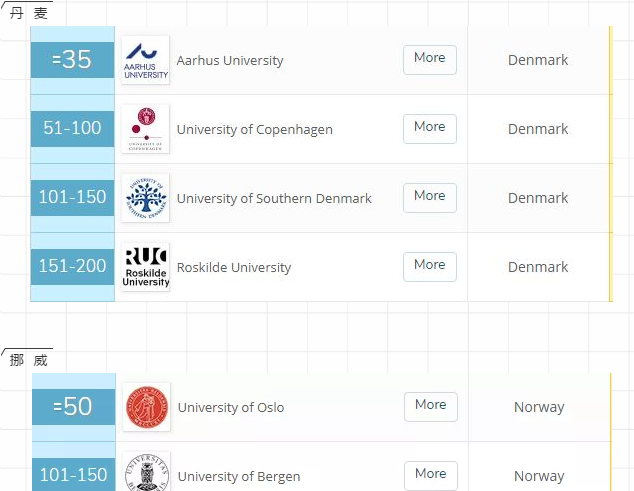Image resolution: width=634 pixels, height=491 pixels.
Task: Open More for University of Oslo
Action: point(431,407)
